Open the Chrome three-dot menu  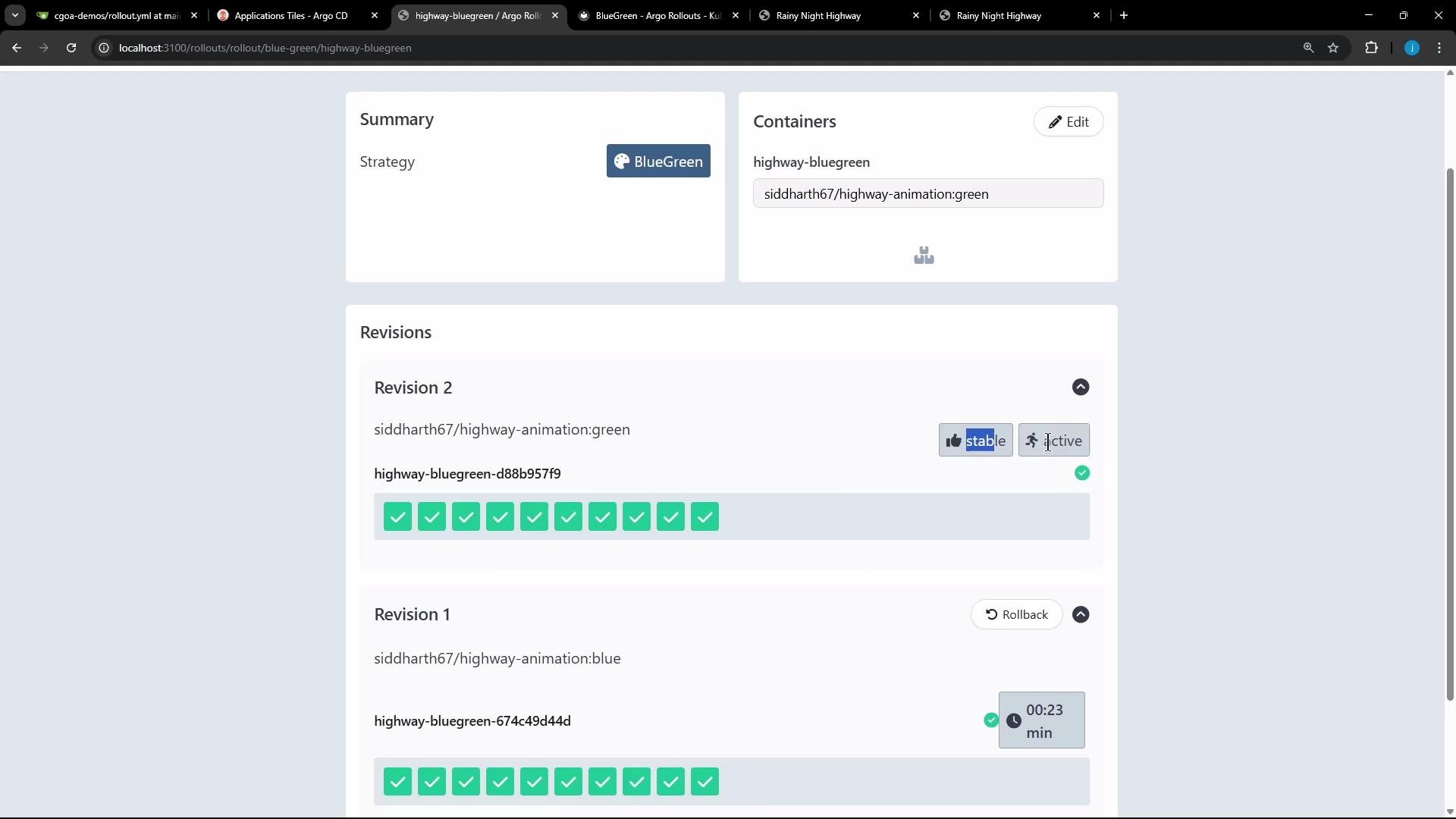point(1439,48)
